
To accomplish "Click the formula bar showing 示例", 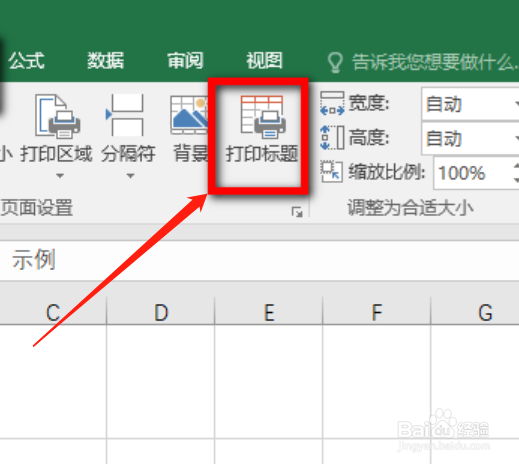I will [x=259, y=260].
